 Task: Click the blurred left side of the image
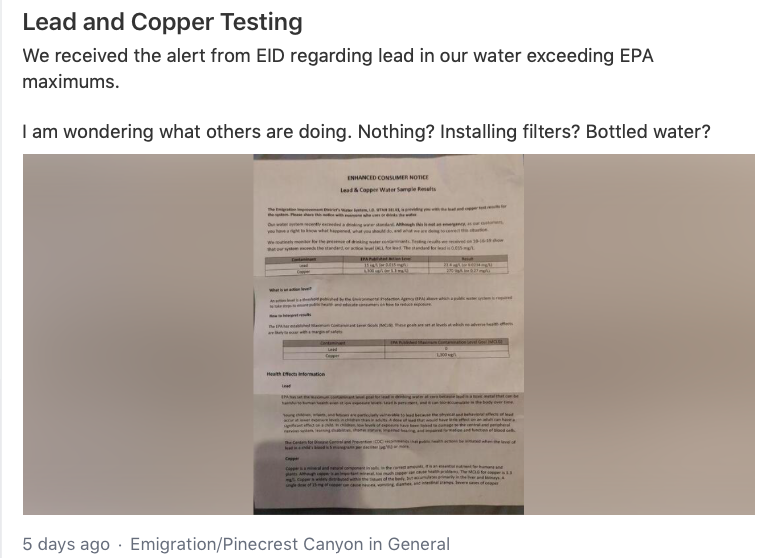[138, 334]
